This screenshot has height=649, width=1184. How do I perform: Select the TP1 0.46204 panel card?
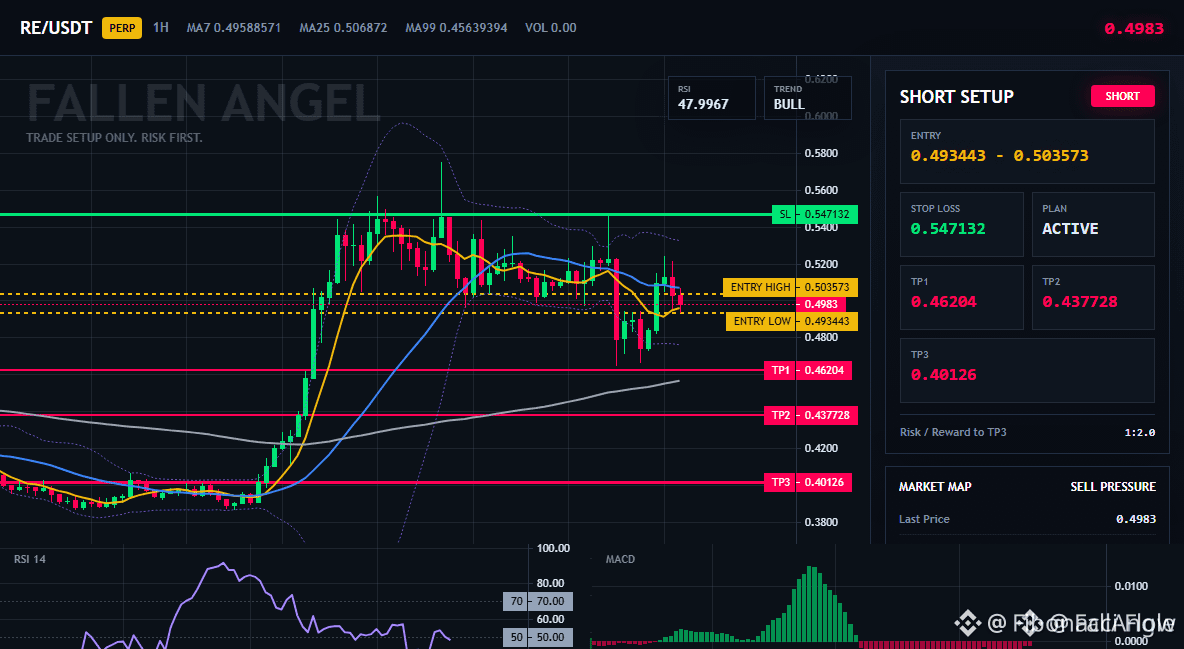(x=961, y=297)
